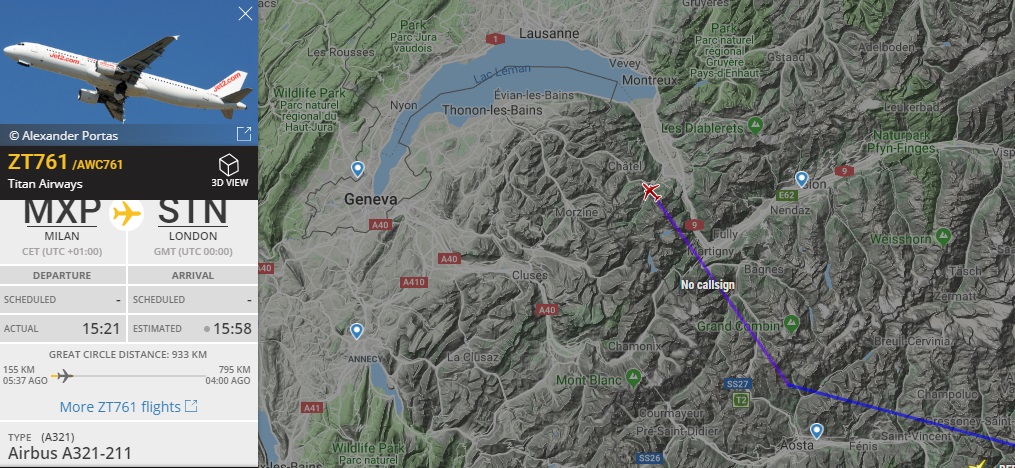The width and height of the screenshot is (1015, 468).
Task: Close the flight details panel
Action: click(245, 14)
